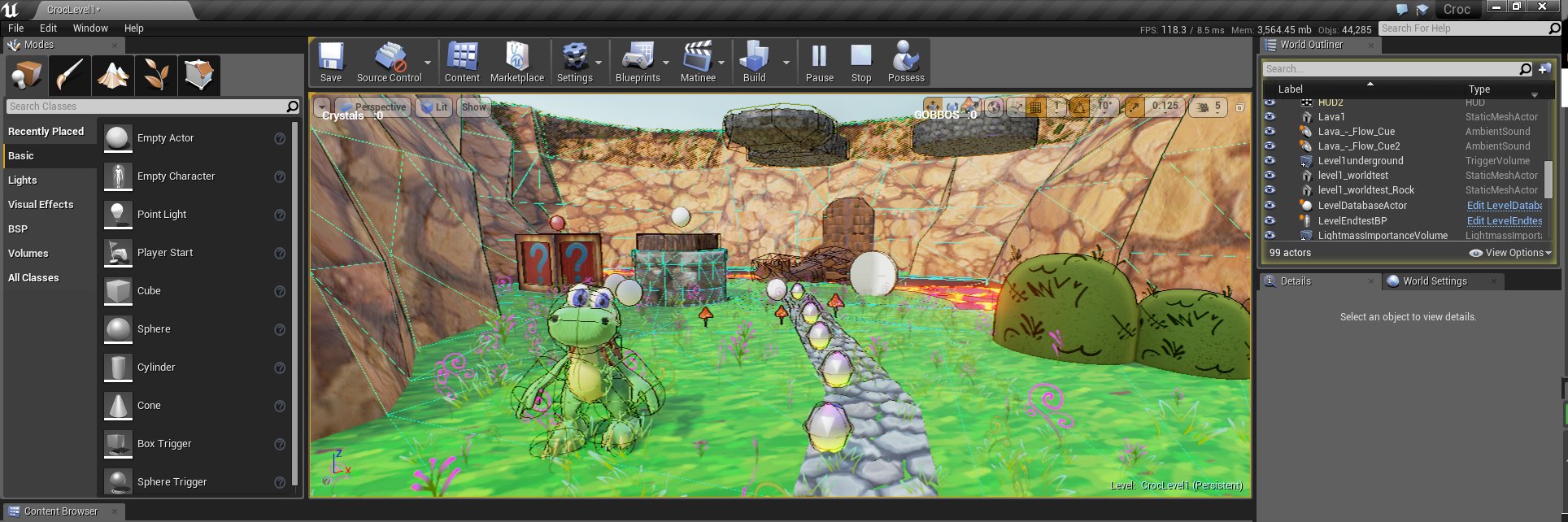
Task: Toggle grid snapping in the viewport
Action: pyautogui.click(x=1035, y=107)
